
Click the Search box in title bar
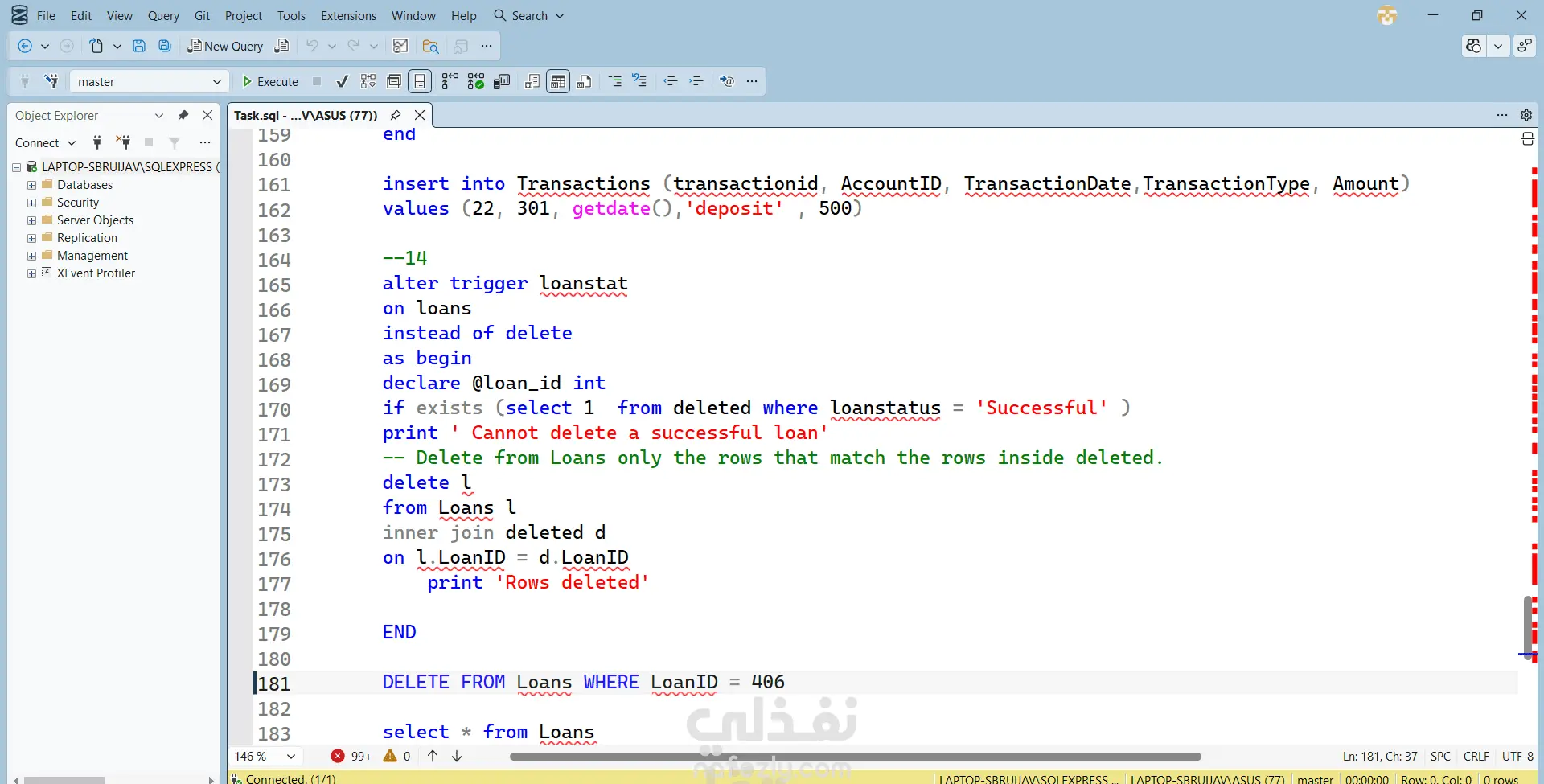point(529,15)
